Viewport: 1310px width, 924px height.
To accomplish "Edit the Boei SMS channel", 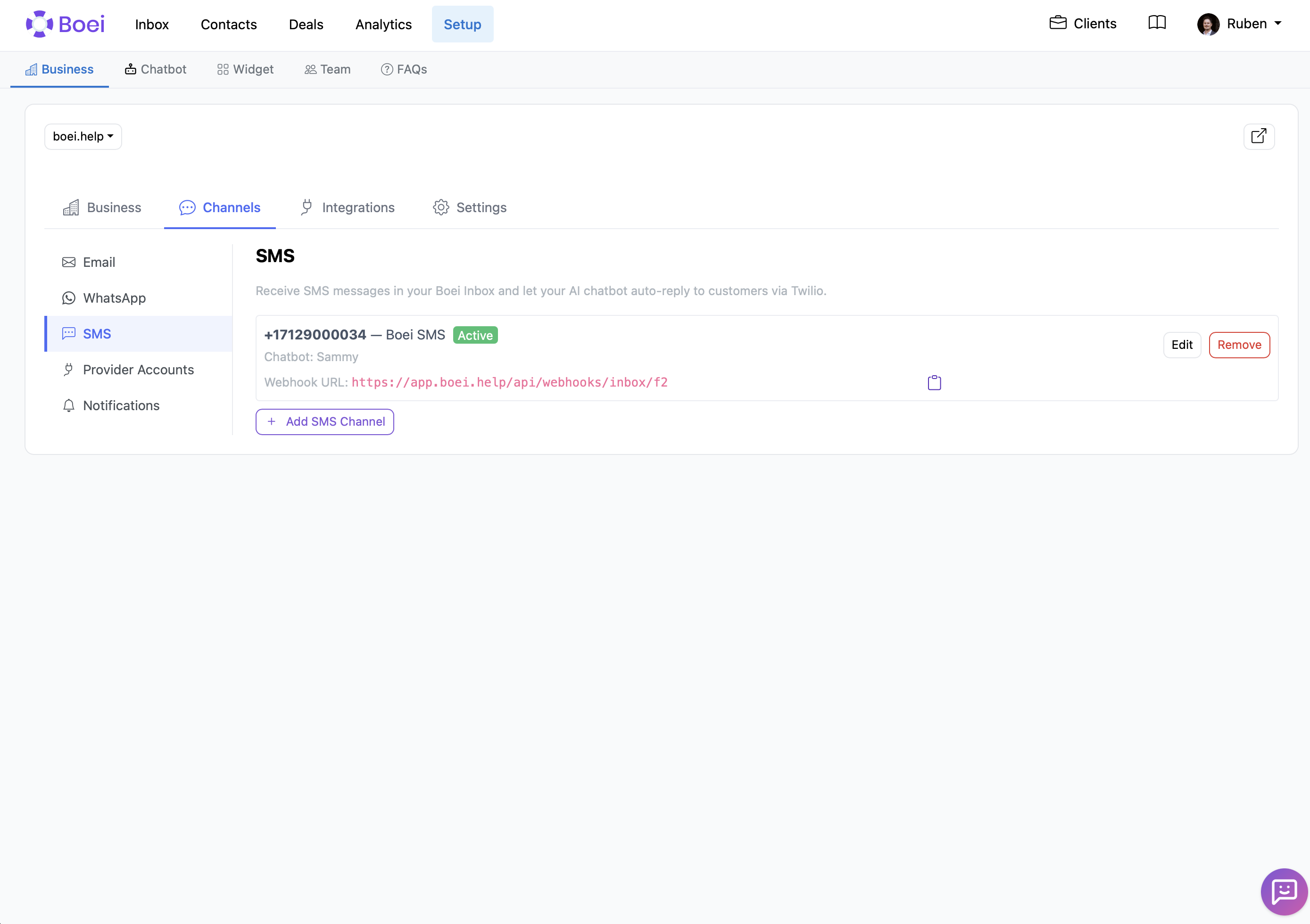I will click(x=1182, y=345).
